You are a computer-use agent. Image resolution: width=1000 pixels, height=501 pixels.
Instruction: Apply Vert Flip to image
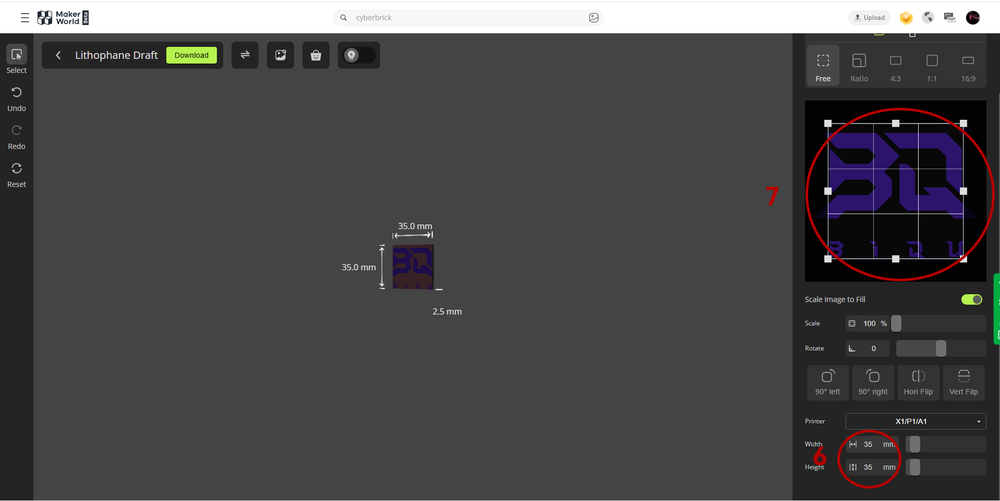pos(963,382)
